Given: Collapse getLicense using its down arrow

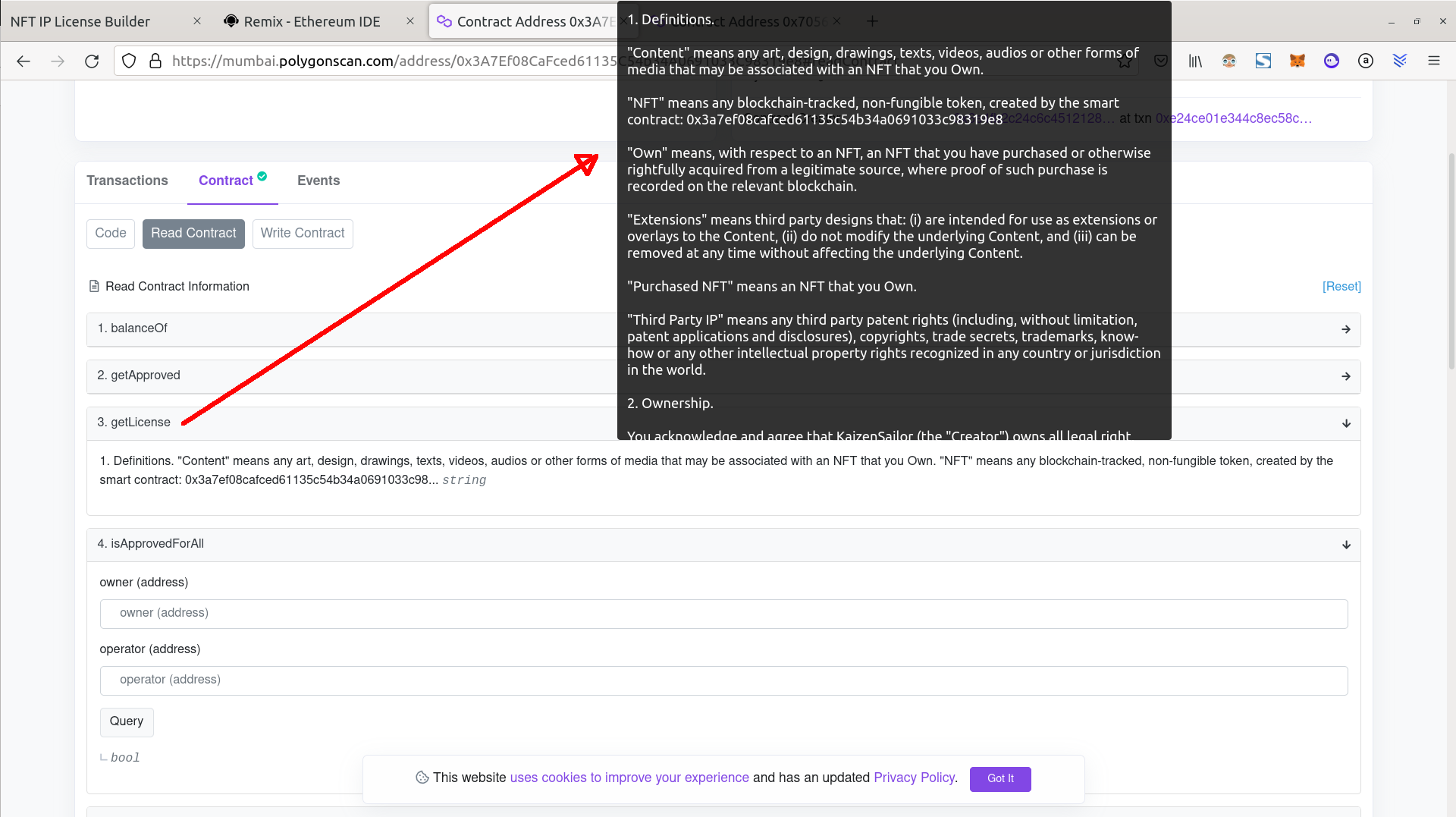Looking at the screenshot, I should [1346, 423].
